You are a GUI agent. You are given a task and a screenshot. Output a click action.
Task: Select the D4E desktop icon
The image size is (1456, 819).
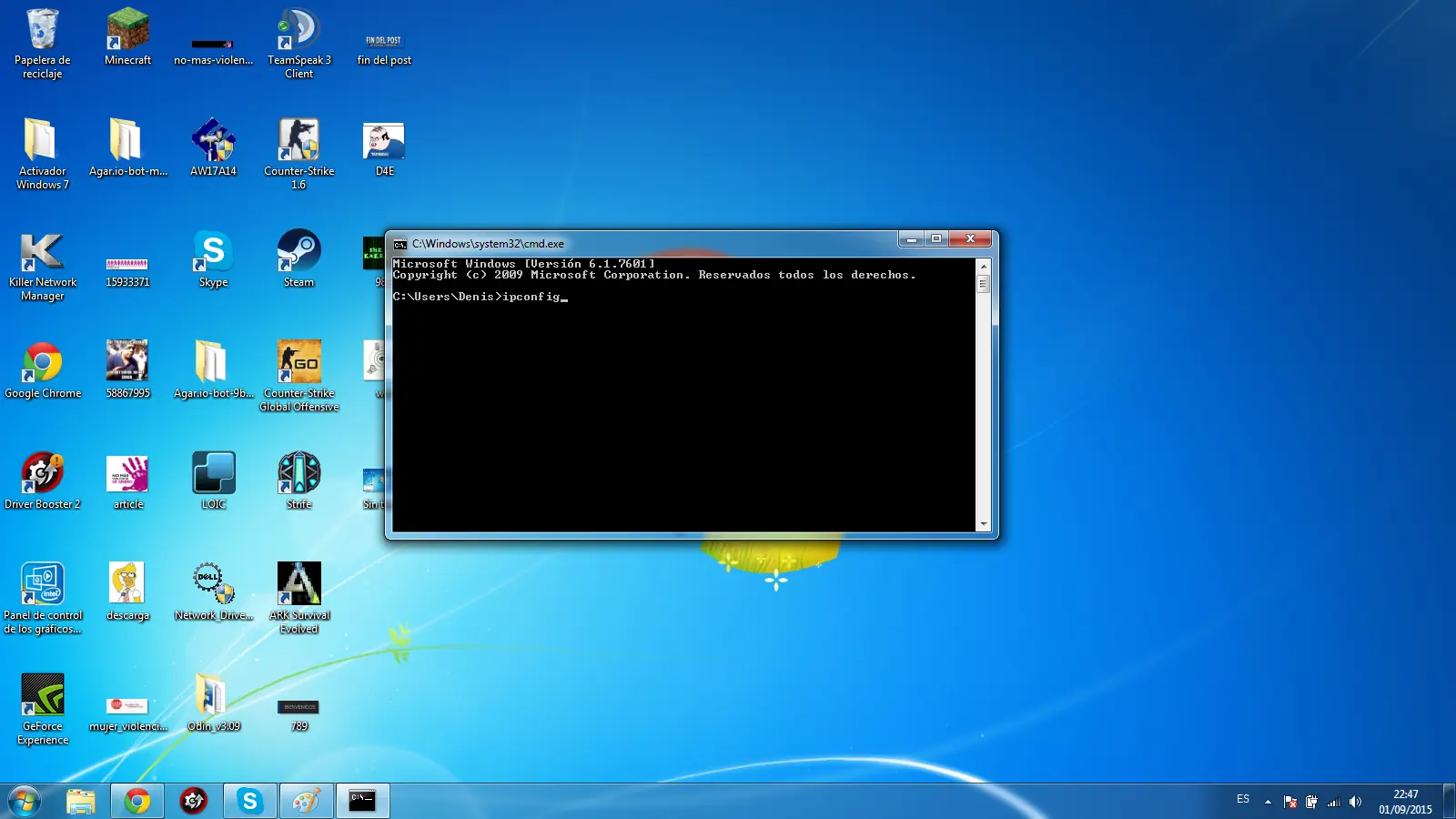click(384, 147)
